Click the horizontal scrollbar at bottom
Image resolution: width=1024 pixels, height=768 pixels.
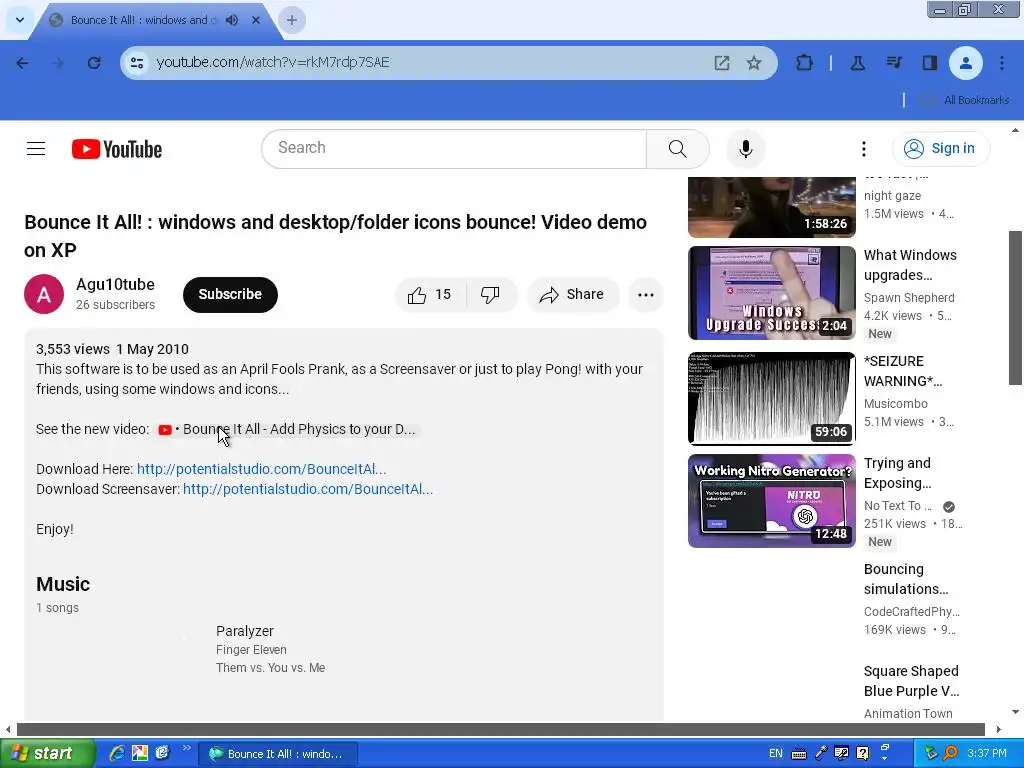[501, 729]
